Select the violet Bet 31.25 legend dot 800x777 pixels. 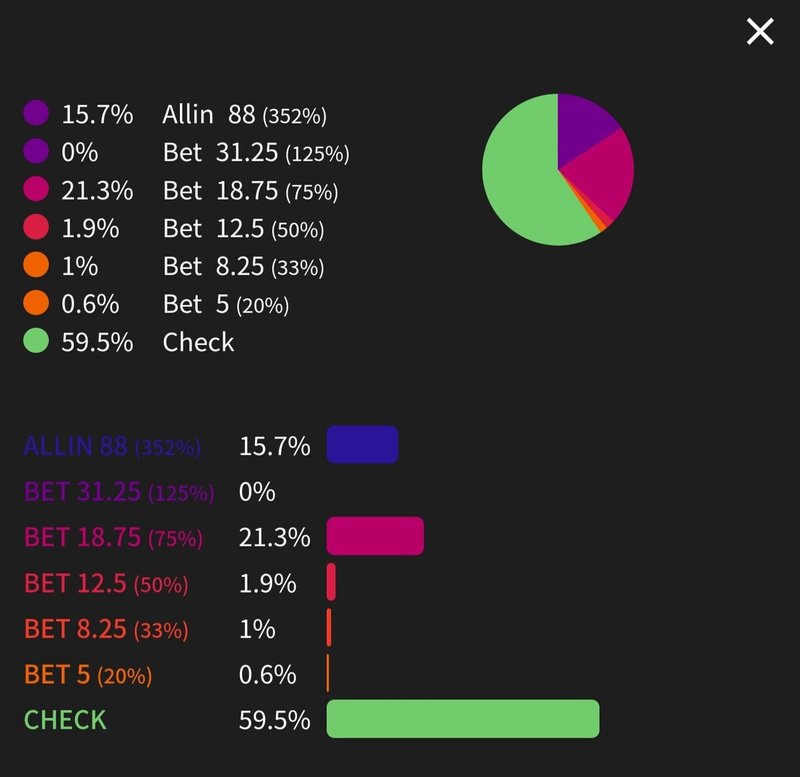[x=34, y=153]
